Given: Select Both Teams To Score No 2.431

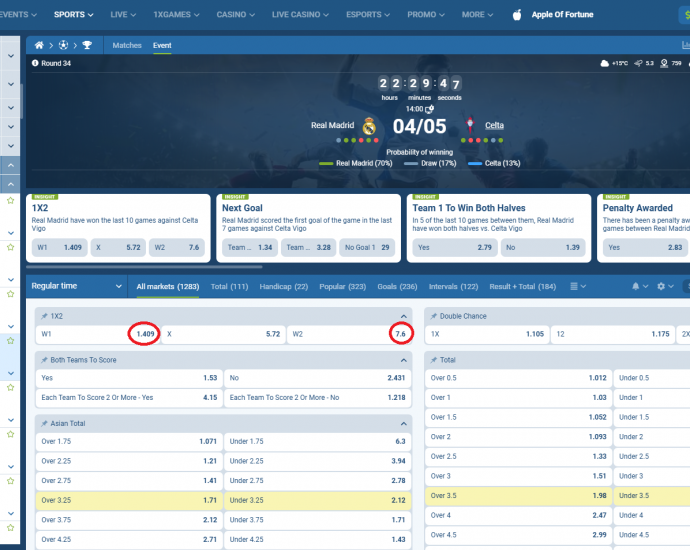Looking at the screenshot, I should tap(317, 378).
